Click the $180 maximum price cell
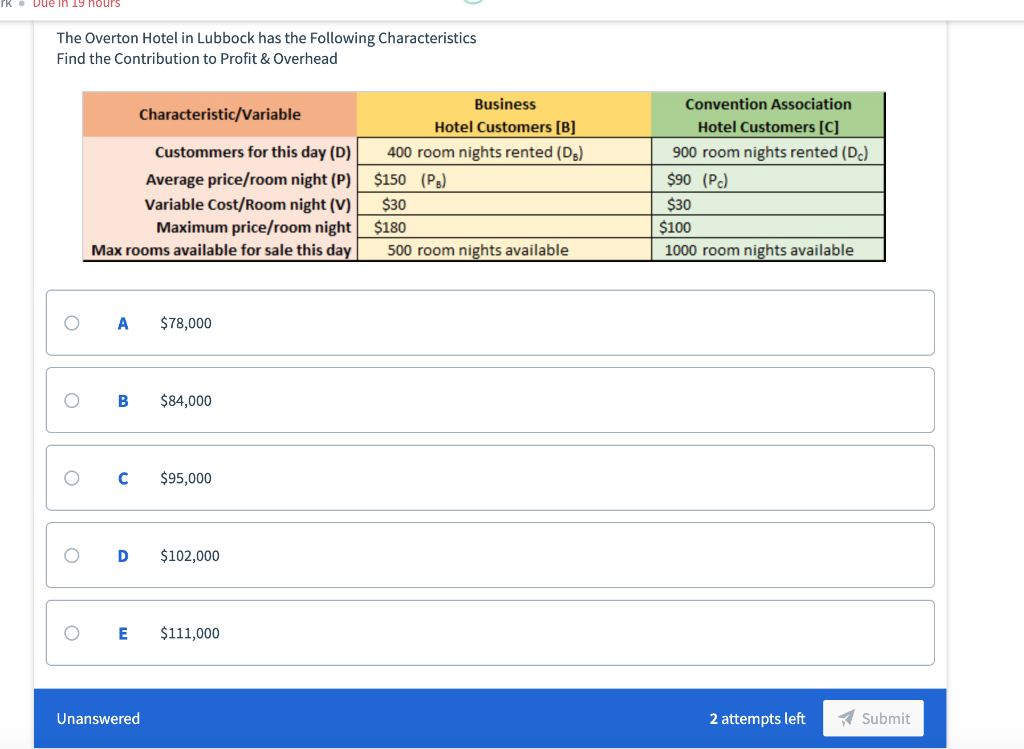The width and height of the screenshot is (1024, 749). 505,227
